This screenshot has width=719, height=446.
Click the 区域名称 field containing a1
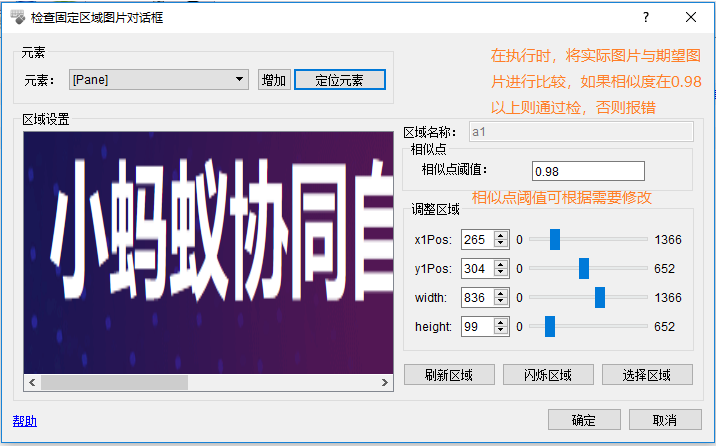pos(581,132)
